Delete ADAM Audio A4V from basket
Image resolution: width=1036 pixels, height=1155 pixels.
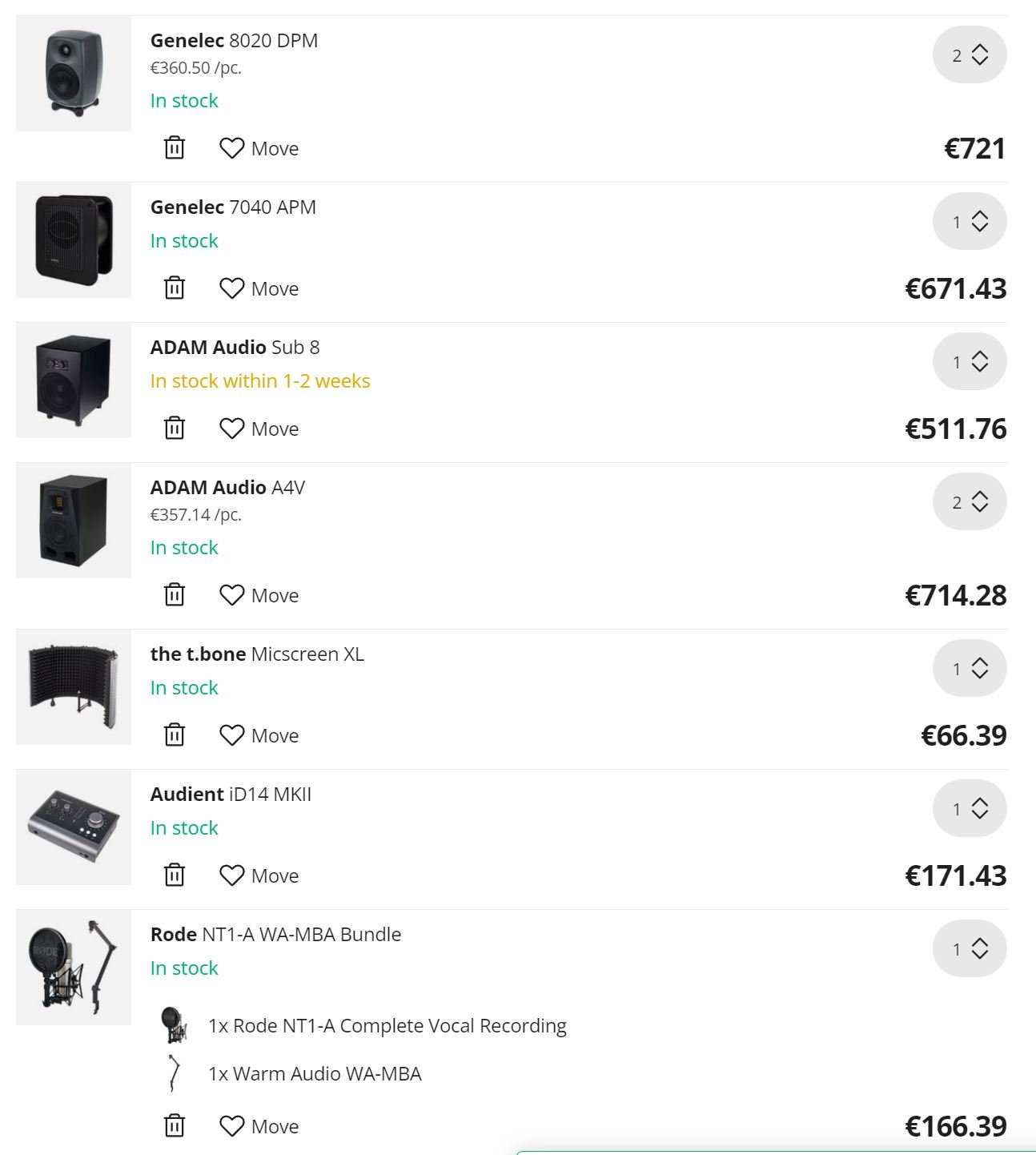pyautogui.click(x=174, y=595)
